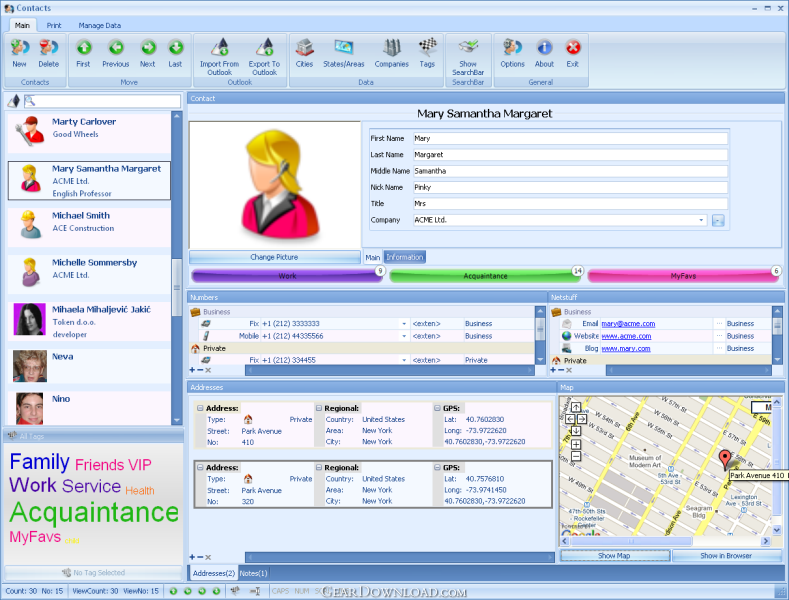Click Show SearchBar
The height and width of the screenshot is (600, 789).
click(x=468, y=56)
